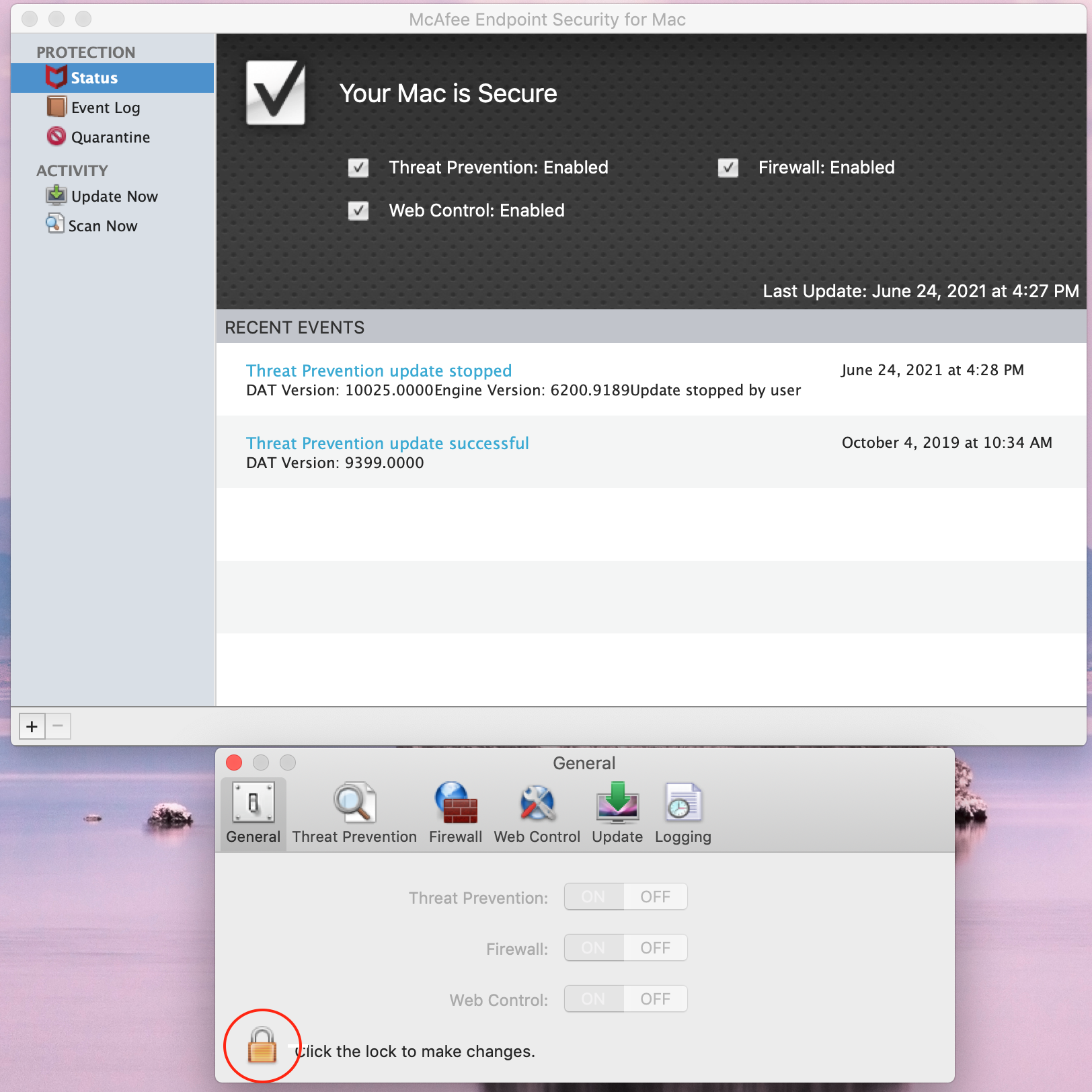Close the General preferences window
The height and width of the screenshot is (1092, 1092).
pyautogui.click(x=234, y=763)
